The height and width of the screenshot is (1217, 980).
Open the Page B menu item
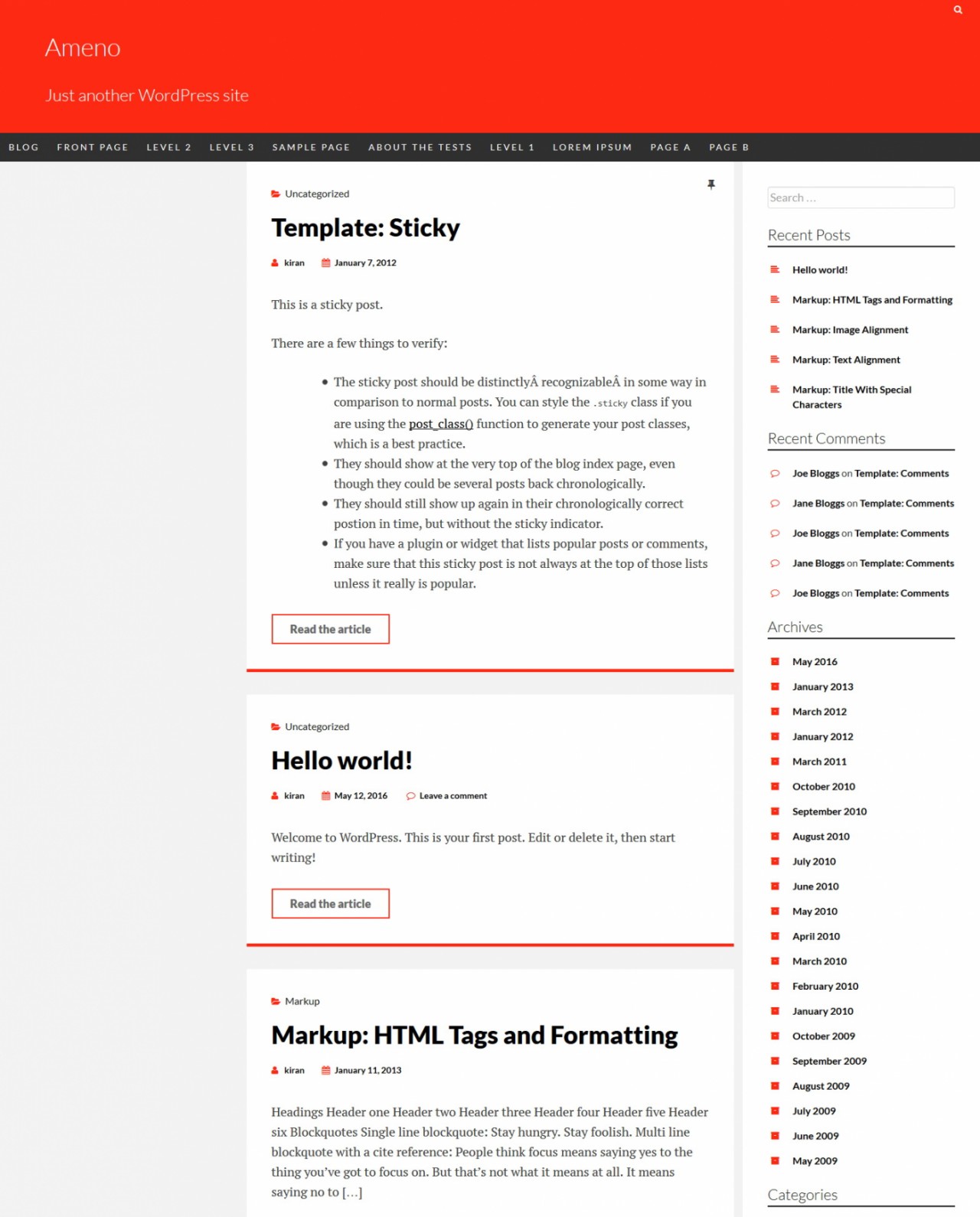coord(729,147)
